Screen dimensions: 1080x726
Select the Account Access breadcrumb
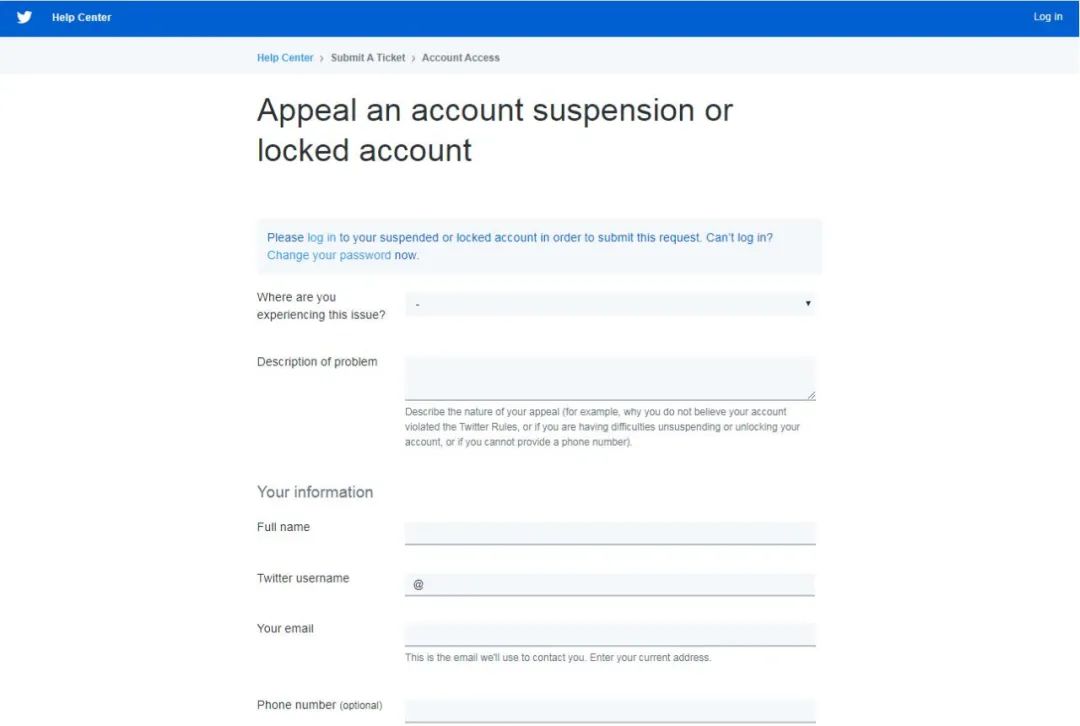coord(460,58)
